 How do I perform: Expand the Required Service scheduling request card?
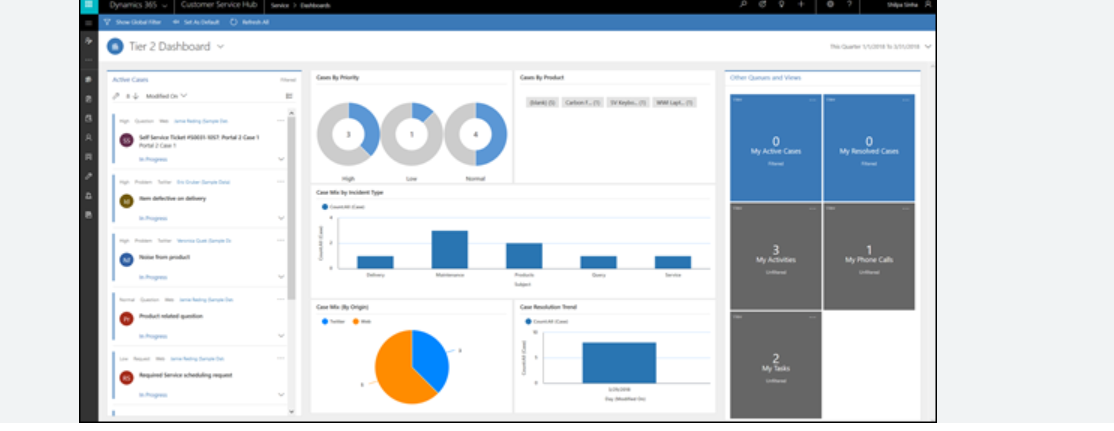tap(281, 395)
